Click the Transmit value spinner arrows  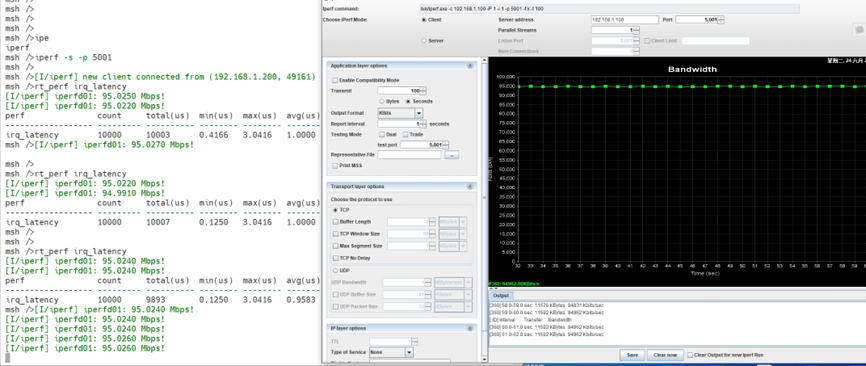click(x=423, y=91)
